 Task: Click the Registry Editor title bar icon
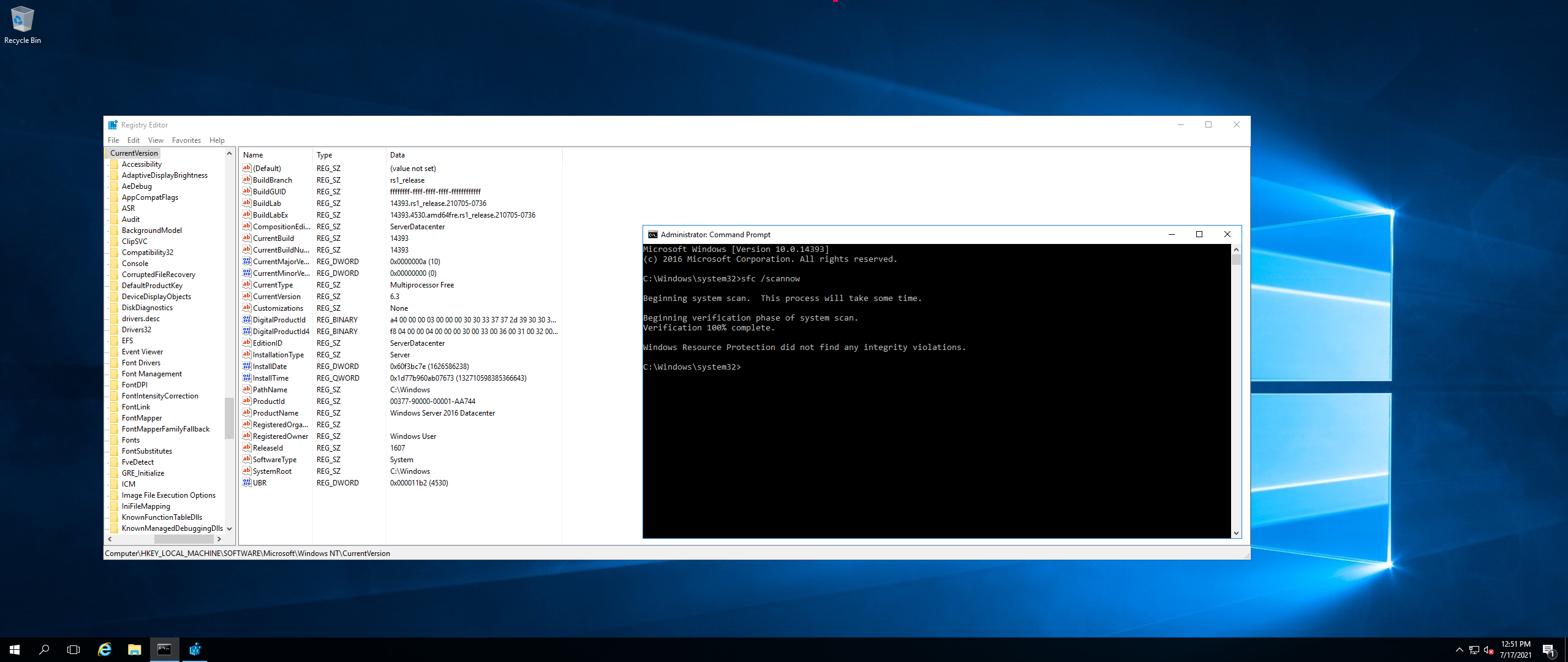click(x=113, y=124)
